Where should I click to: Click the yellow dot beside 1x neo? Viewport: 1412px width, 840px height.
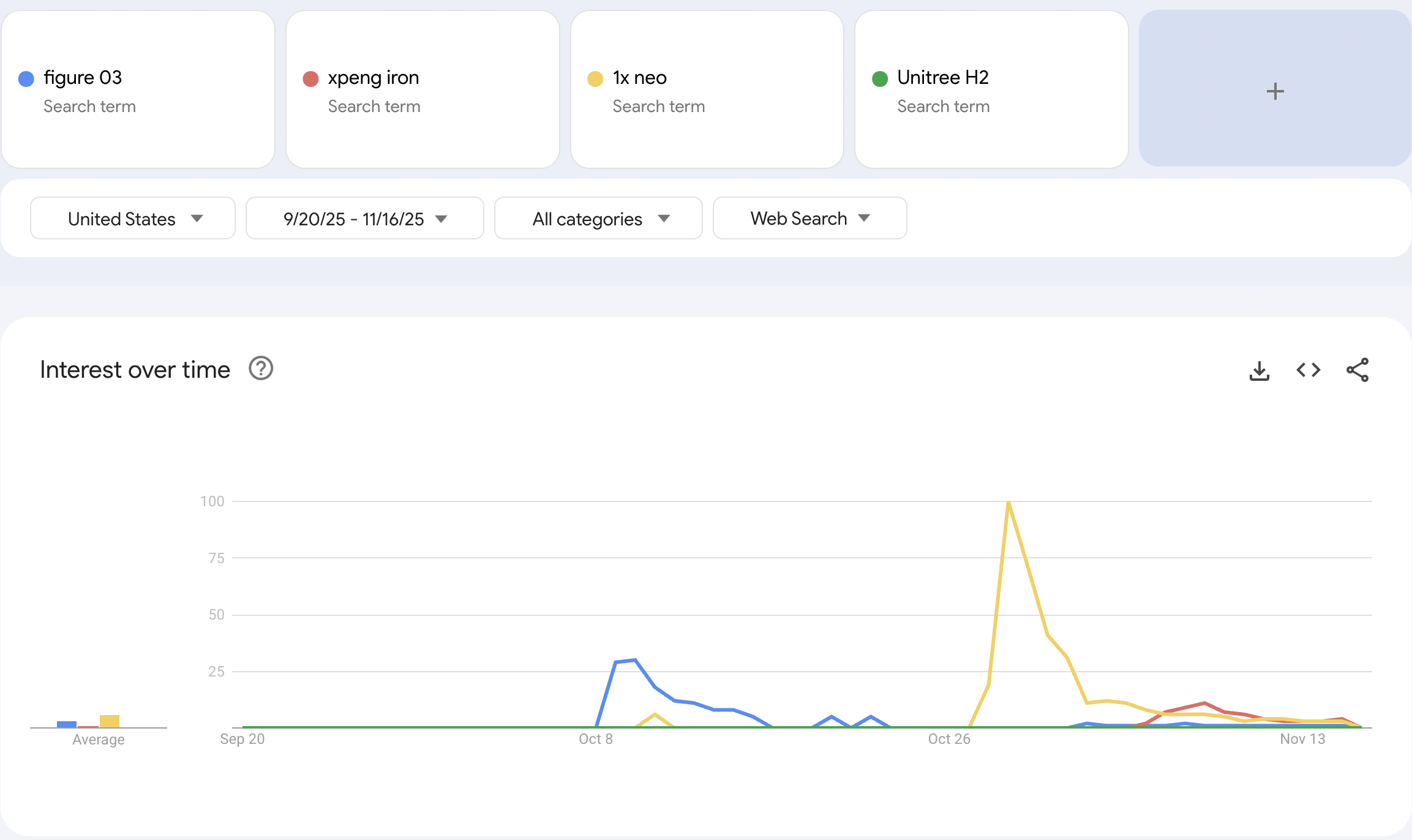click(x=595, y=79)
